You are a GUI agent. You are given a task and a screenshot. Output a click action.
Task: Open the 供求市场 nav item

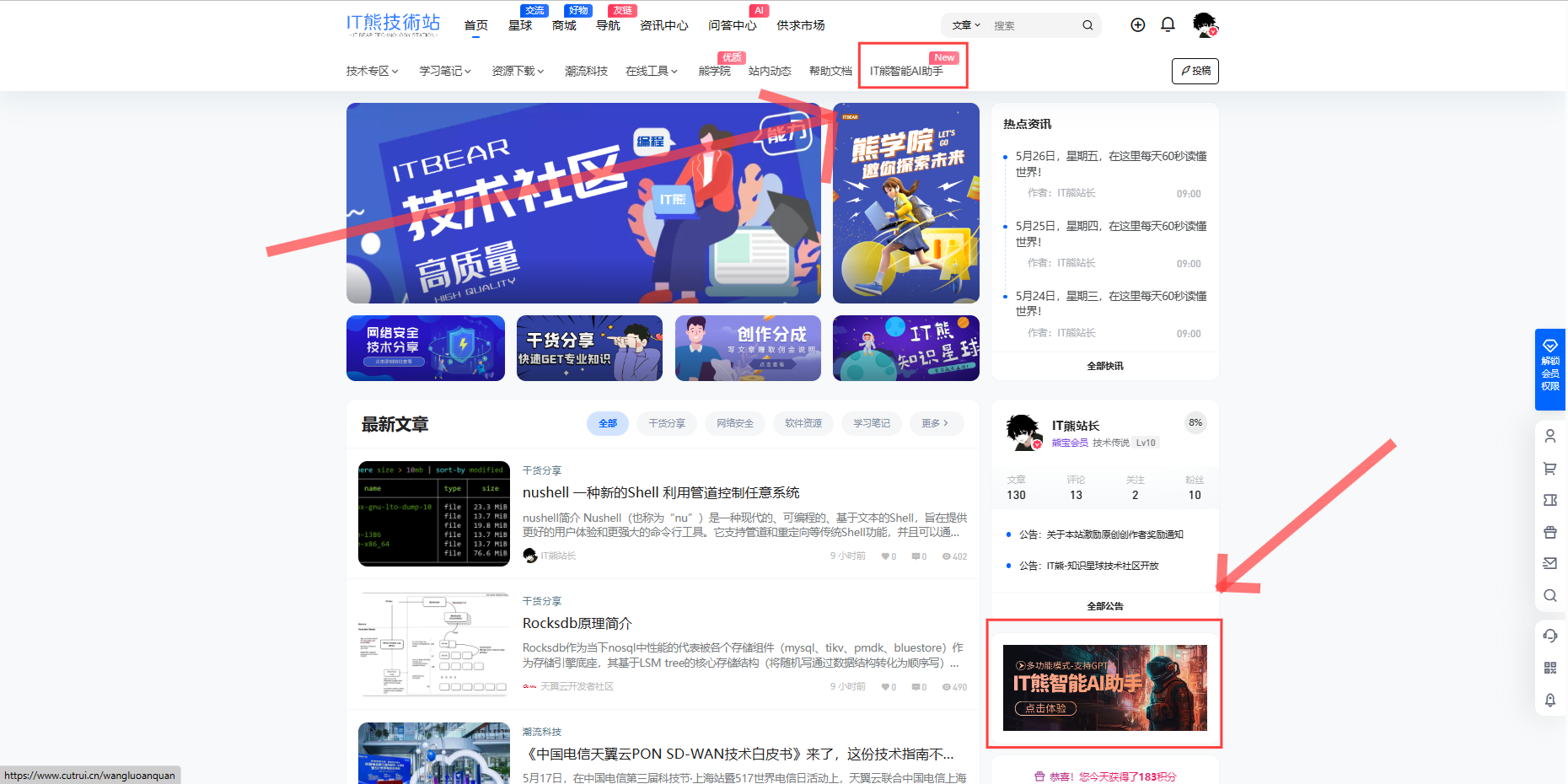[800, 25]
